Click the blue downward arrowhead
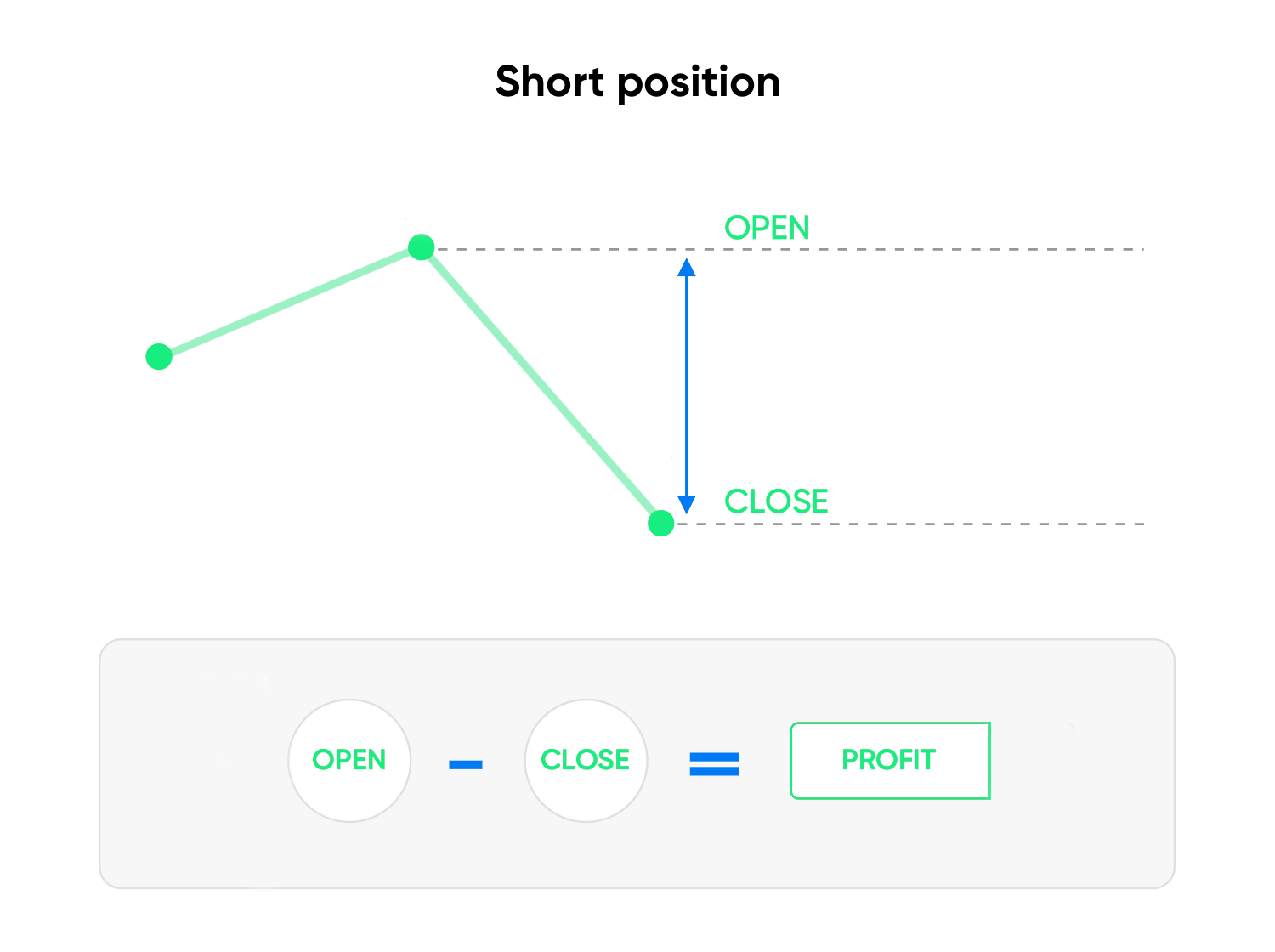The width and height of the screenshot is (1275, 952). (x=687, y=505)
